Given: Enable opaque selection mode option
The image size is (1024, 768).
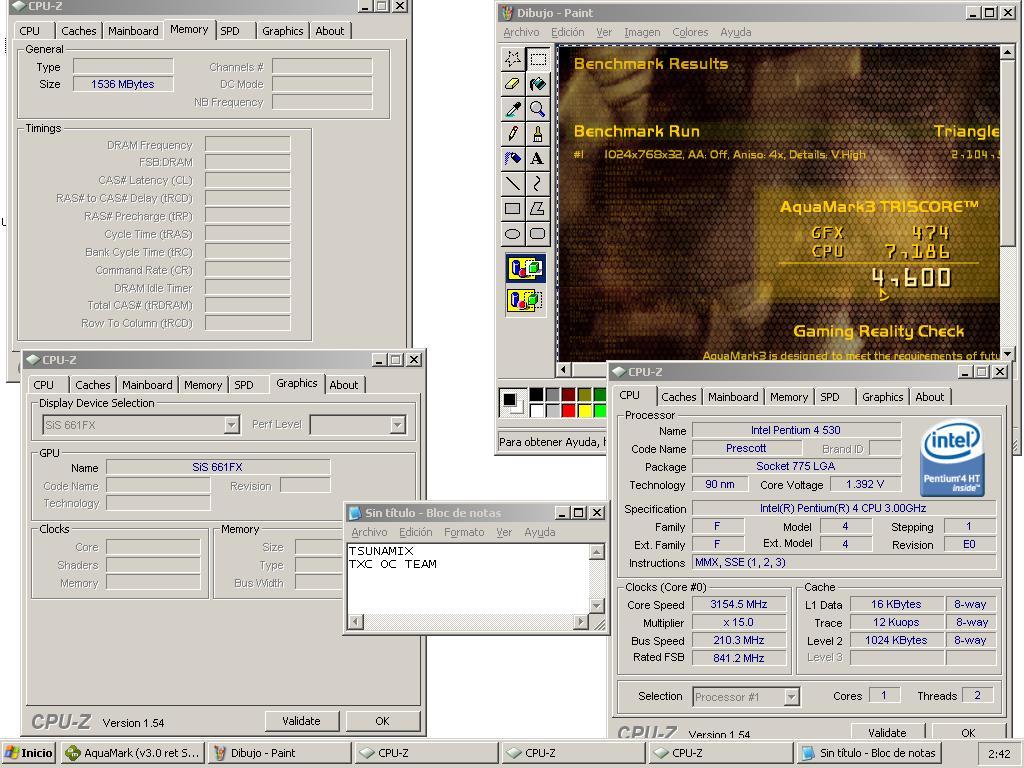Looking at the screenshot, I should tap(526, 268).
